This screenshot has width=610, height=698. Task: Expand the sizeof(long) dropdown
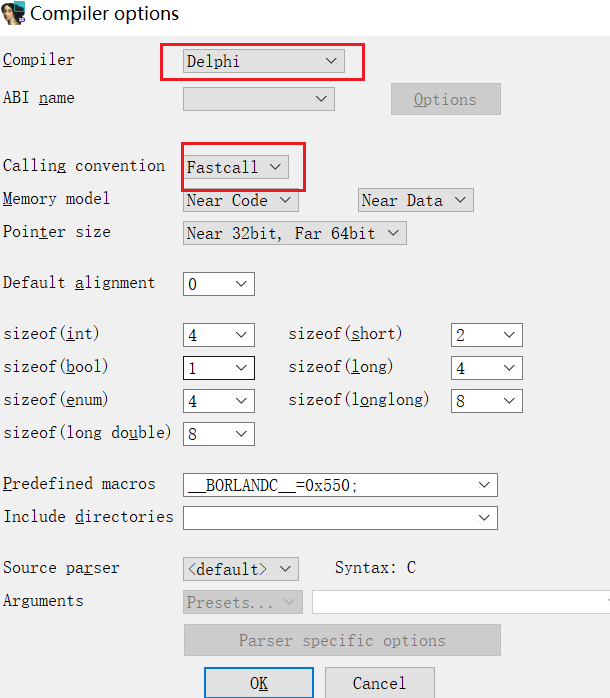point(486,368)
